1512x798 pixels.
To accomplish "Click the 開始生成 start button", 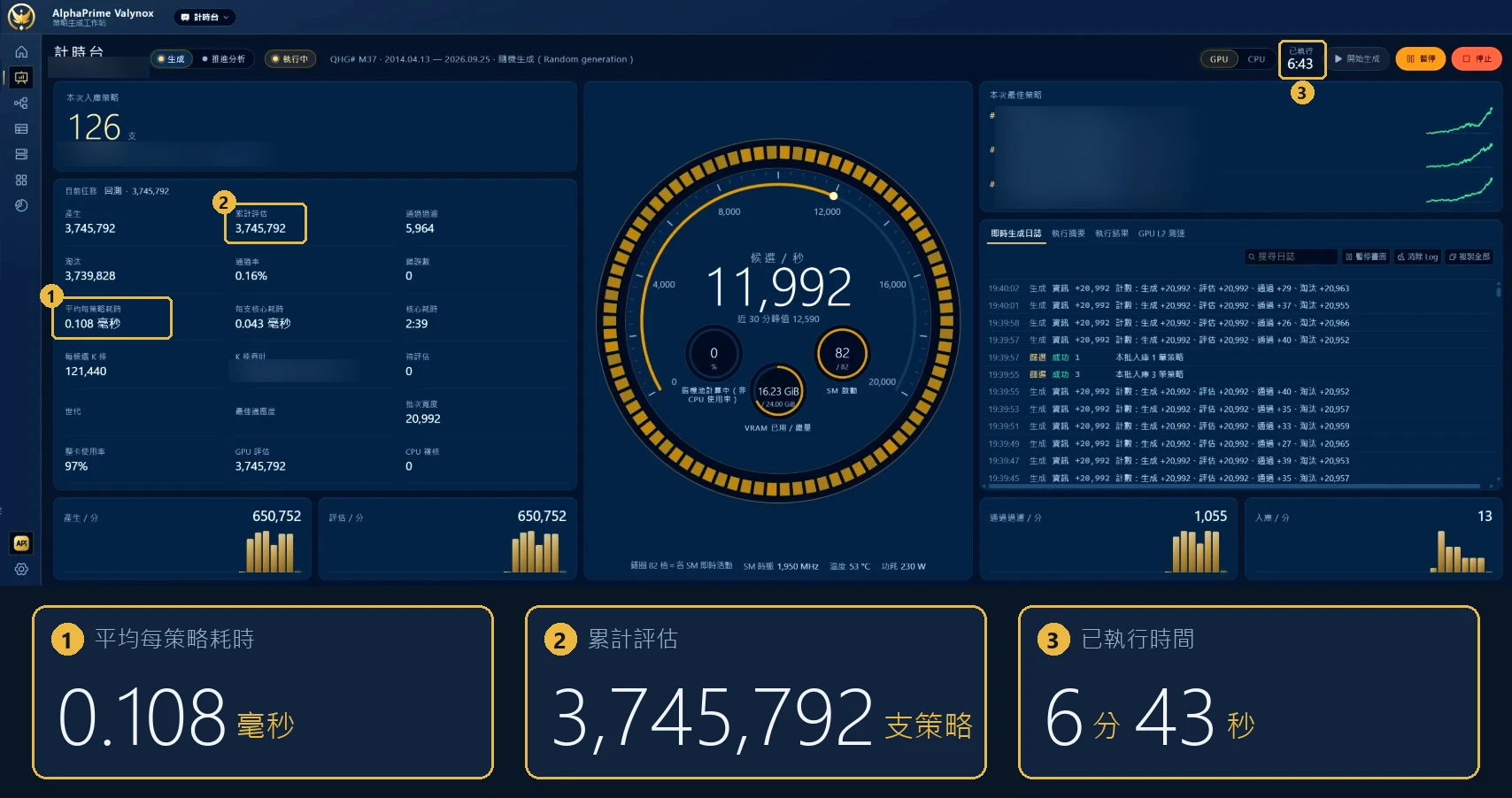I will coord(1357,59).
